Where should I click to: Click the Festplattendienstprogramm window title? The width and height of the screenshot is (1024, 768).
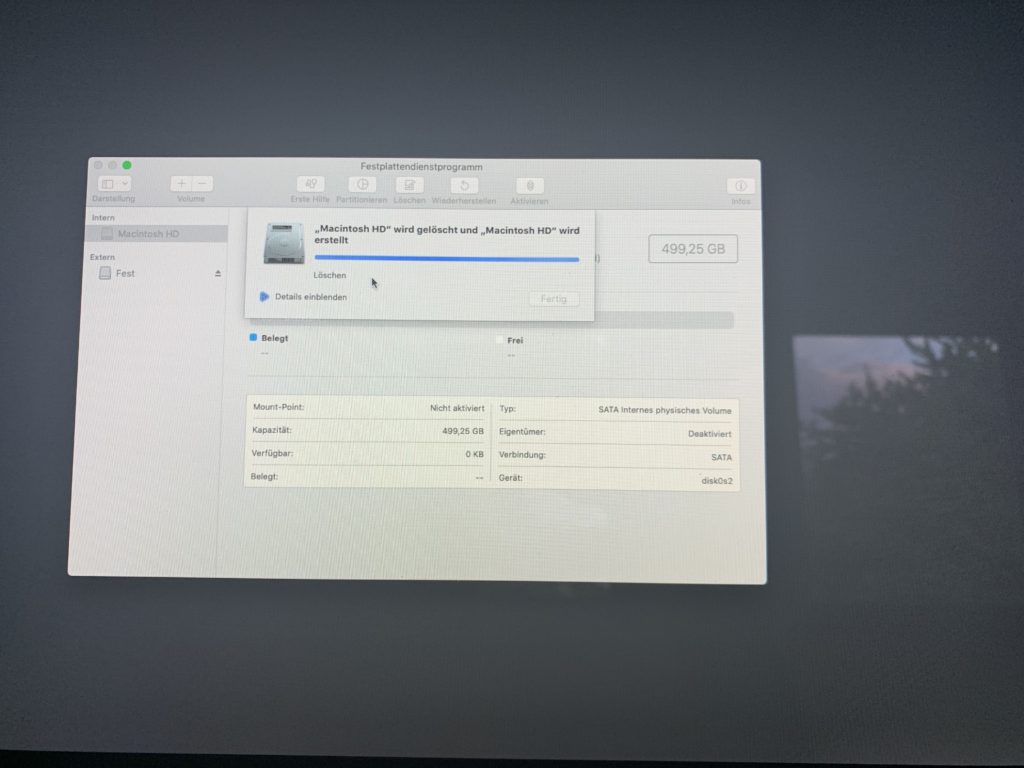tap(421, 167)
